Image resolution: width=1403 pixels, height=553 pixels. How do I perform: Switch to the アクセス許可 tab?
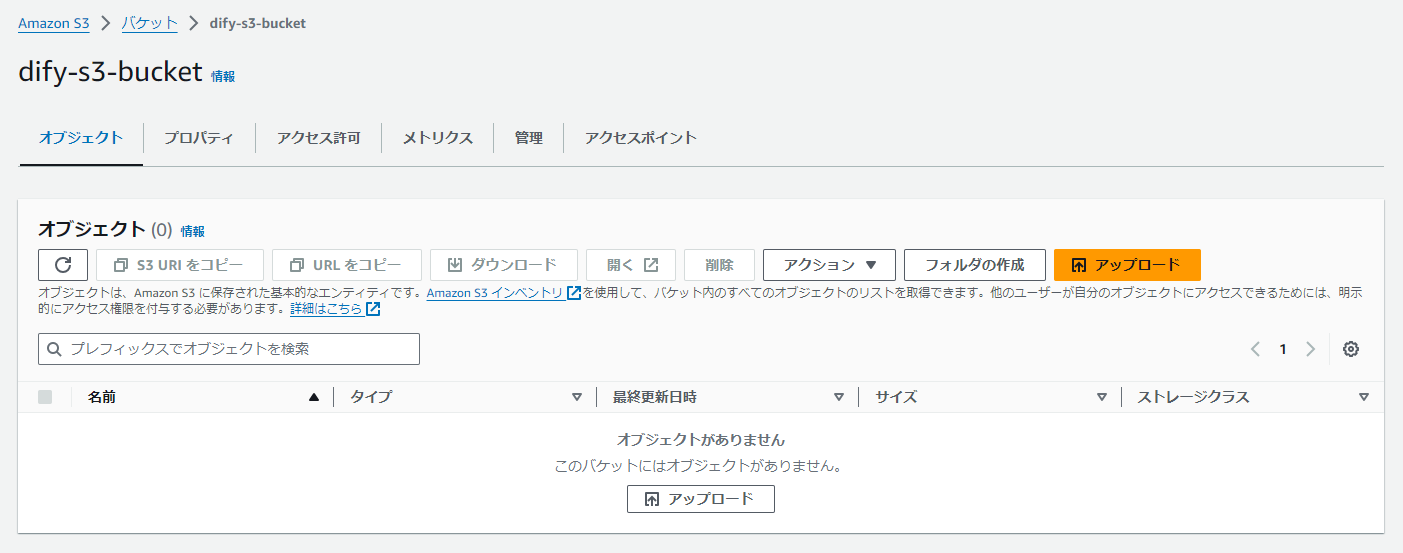click(319, 138)
